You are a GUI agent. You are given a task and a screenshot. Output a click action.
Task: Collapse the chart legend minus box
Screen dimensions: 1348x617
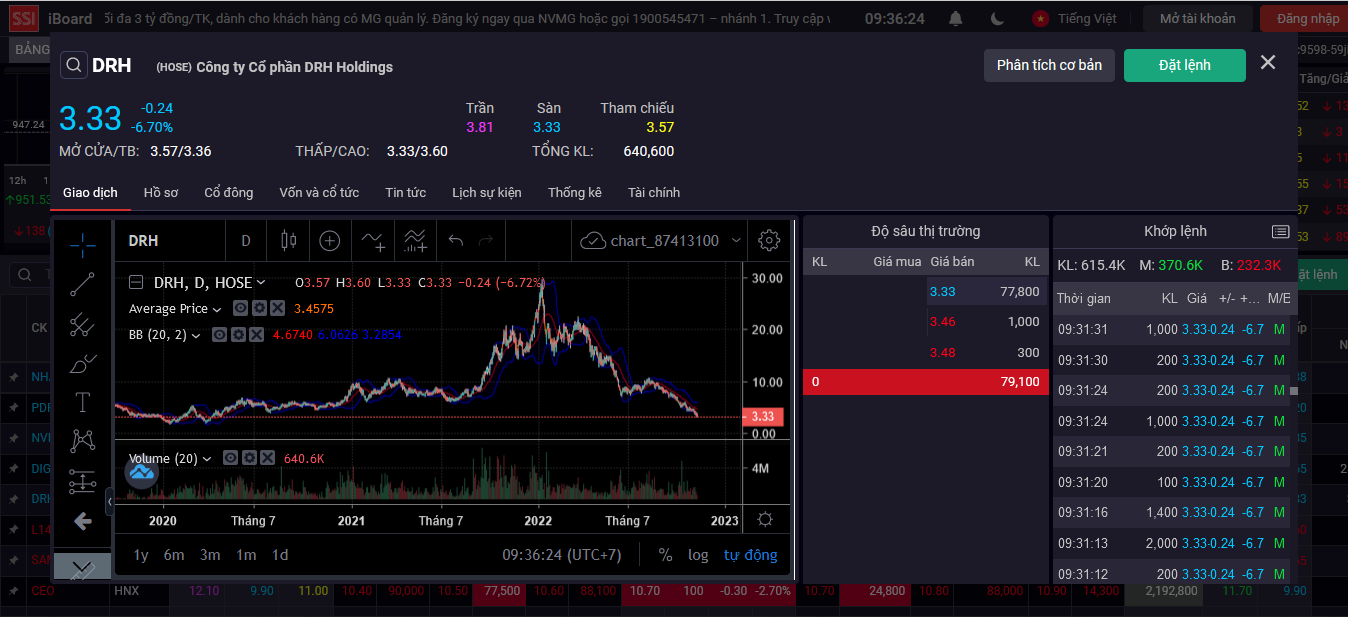136,283
